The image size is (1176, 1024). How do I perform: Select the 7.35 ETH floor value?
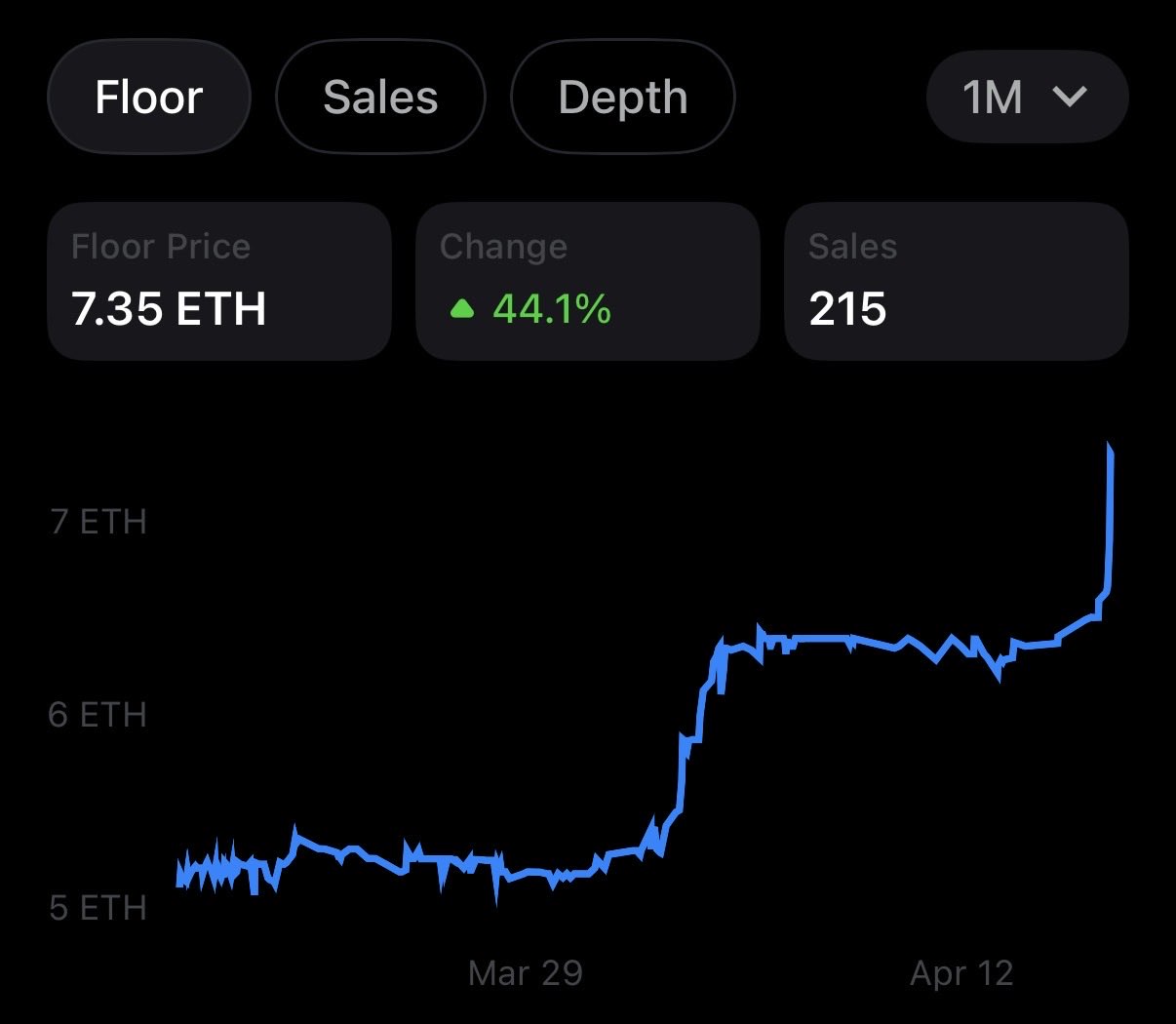pyautogui.click(x=169, y=309)
